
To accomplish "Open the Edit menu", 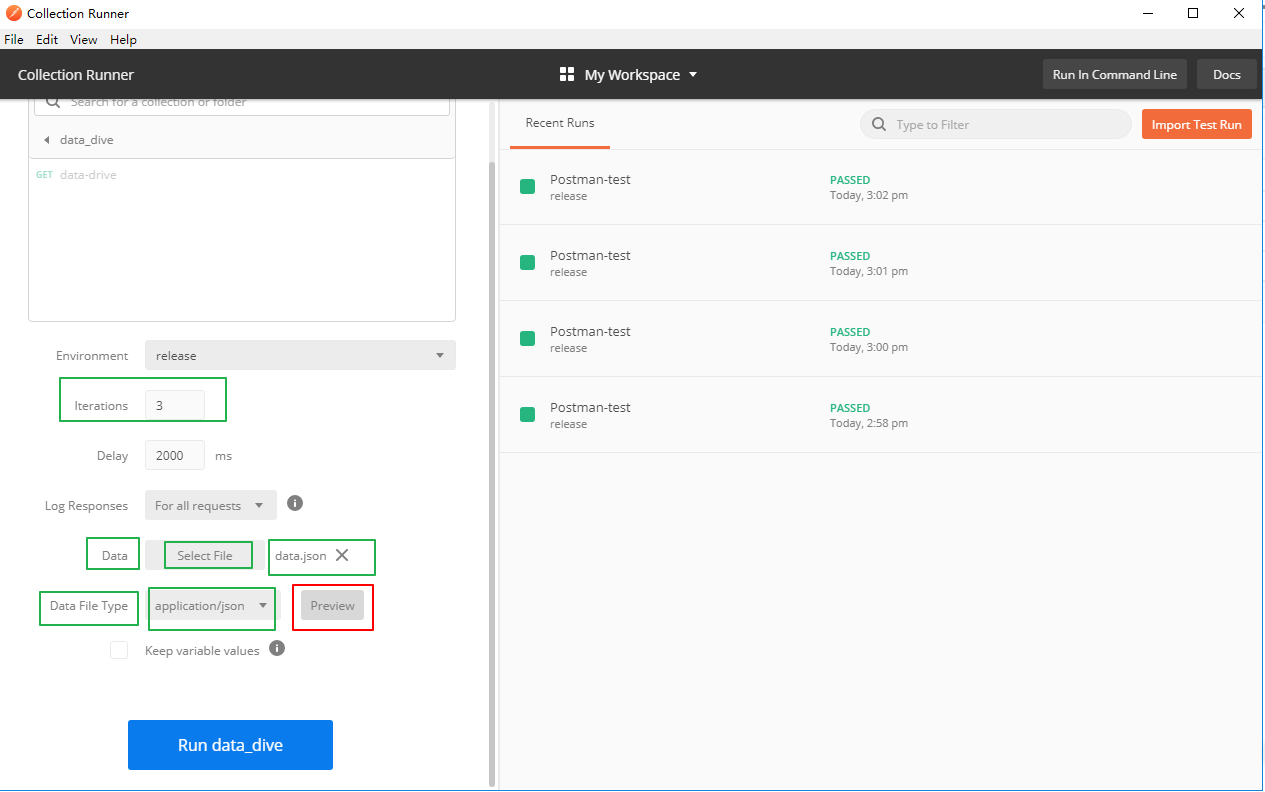I will click(x=47, y=40).
